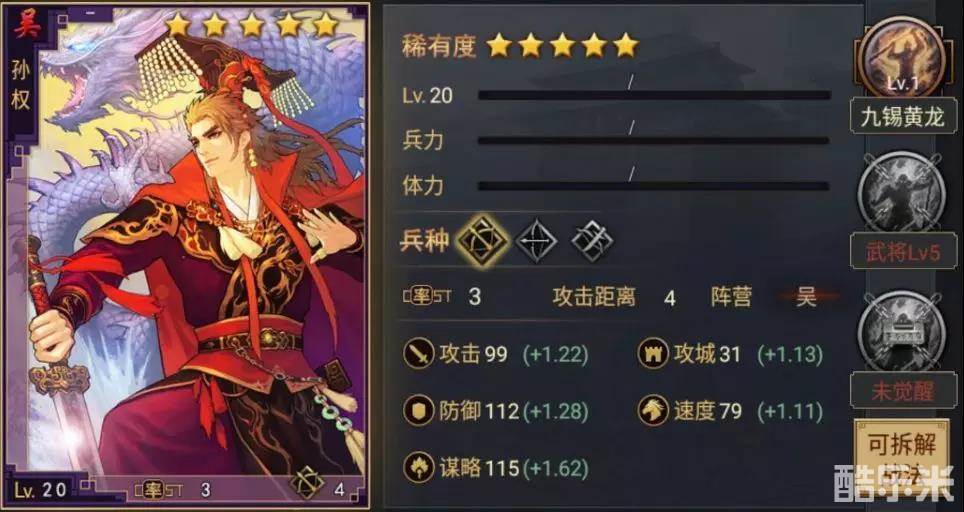Click the 武将Lv5 unlock label

tap(903, 251)
